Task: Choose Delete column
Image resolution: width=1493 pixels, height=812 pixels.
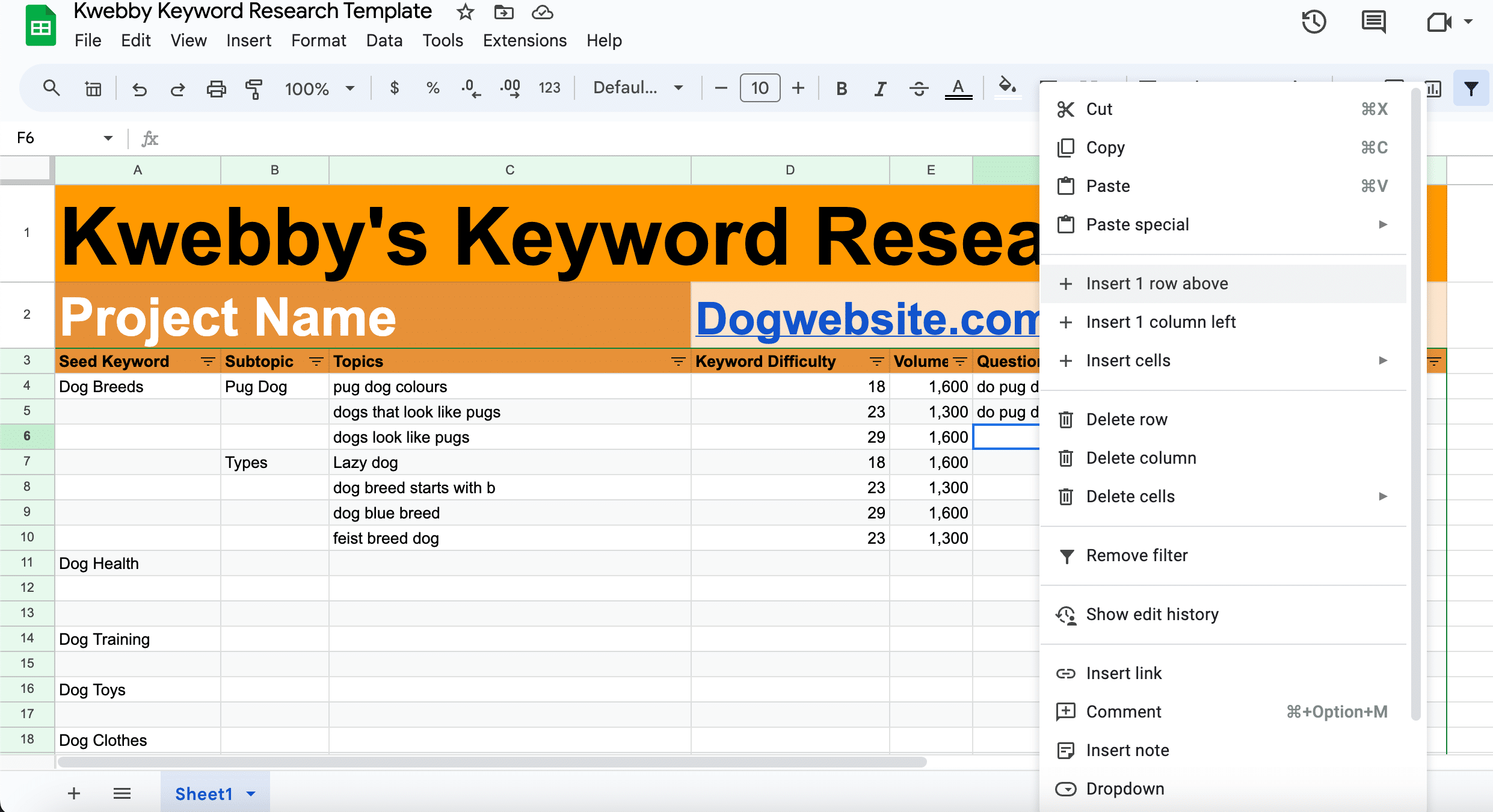Action: click(x=1223, y=458)
